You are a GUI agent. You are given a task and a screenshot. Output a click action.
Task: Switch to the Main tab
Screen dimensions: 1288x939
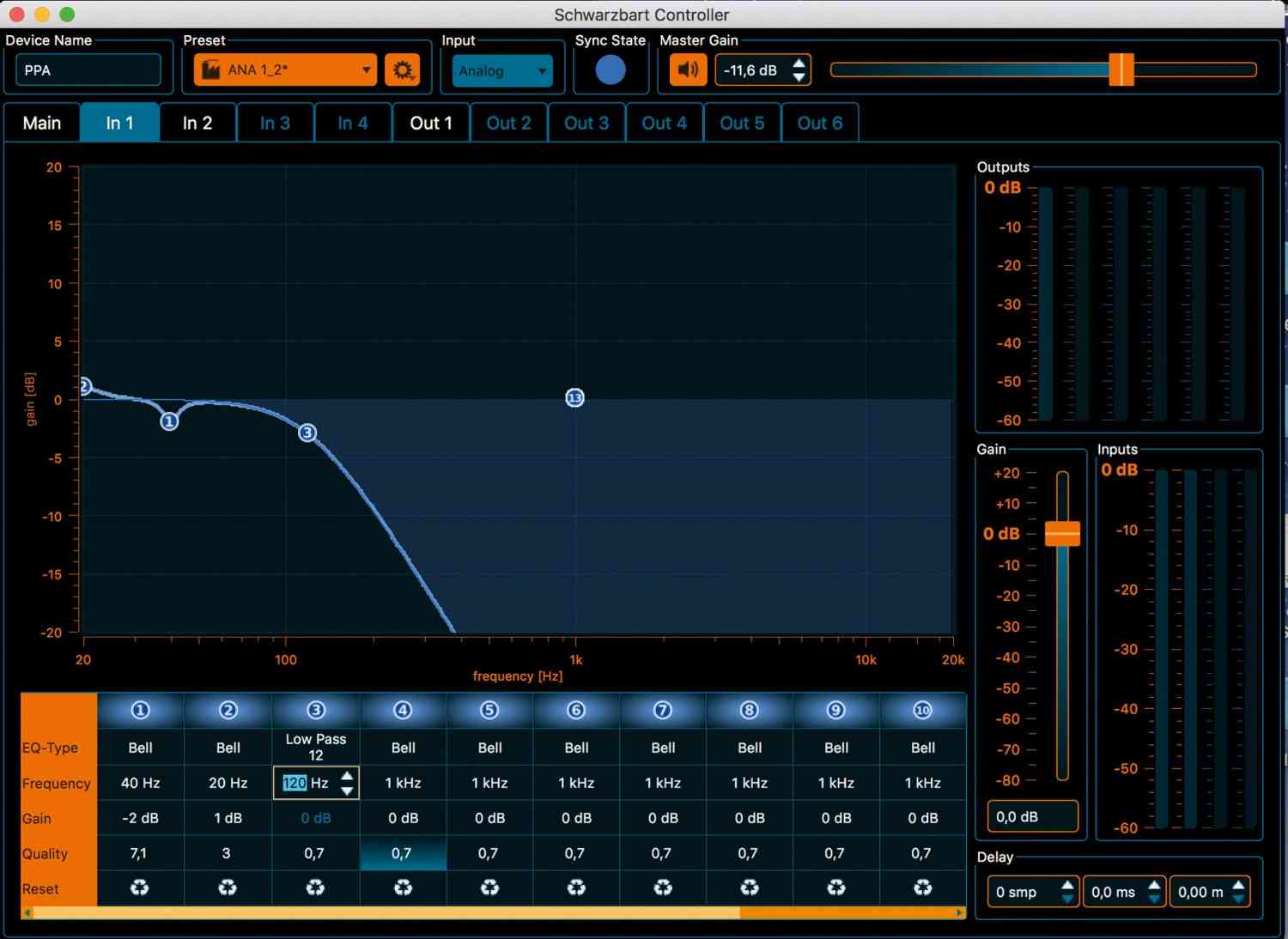pyautogui.click(x=42, y=123)
